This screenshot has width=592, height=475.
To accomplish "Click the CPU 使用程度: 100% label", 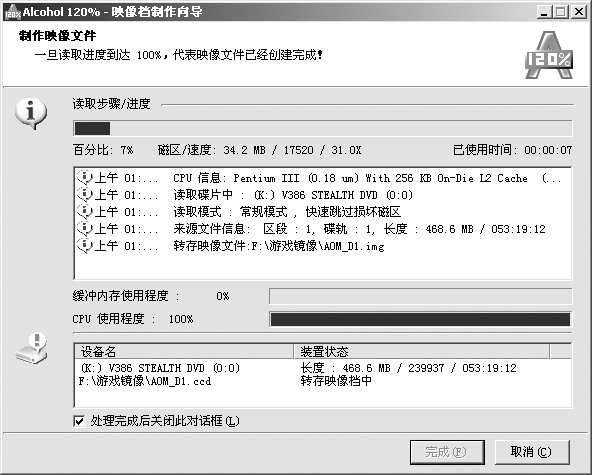I will (x=133, y=319).
